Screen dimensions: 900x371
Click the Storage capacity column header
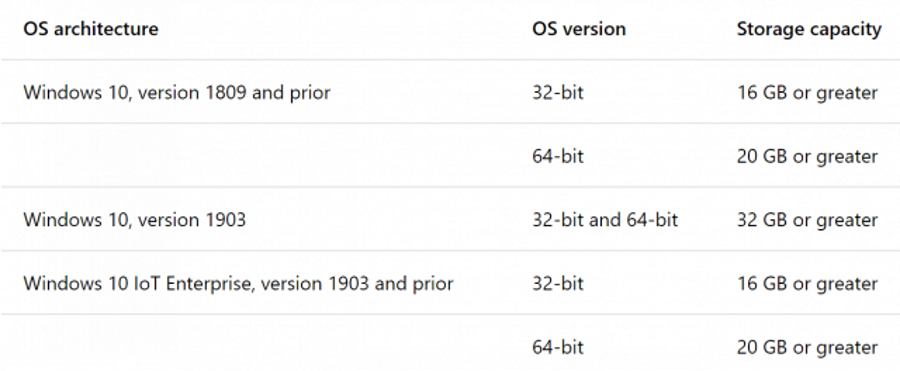pos(809,29)
